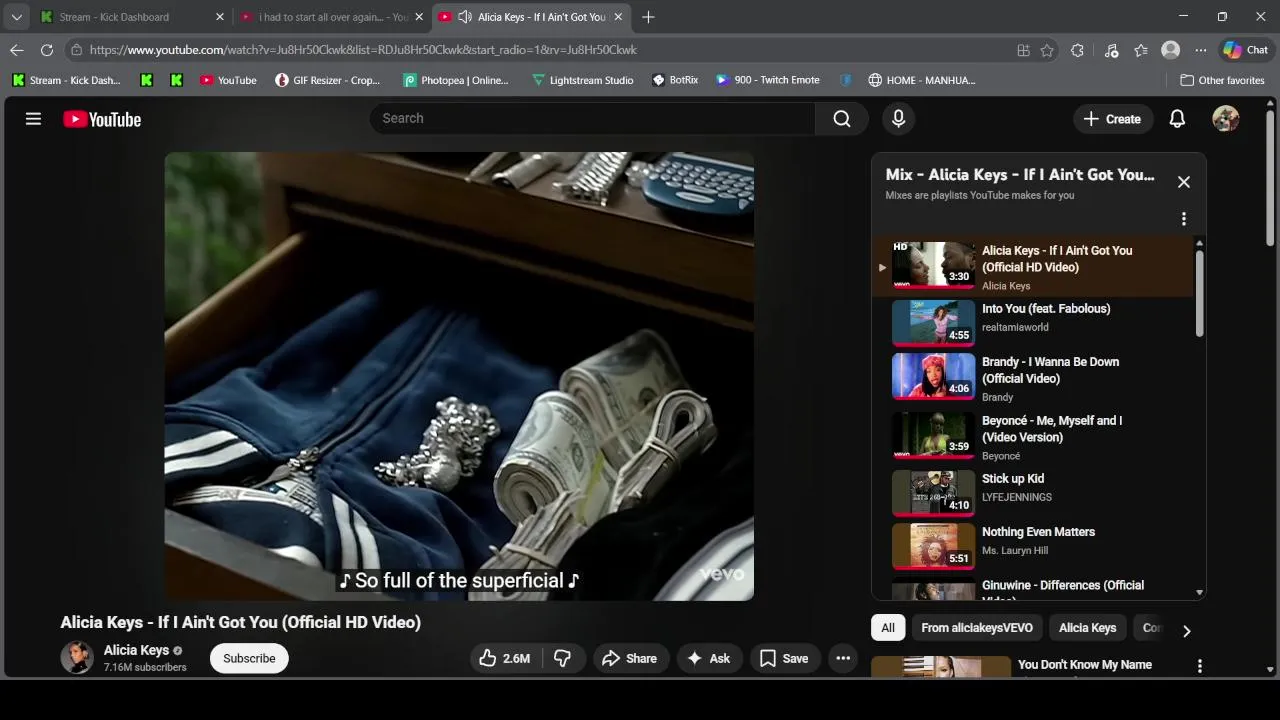Image resolution: width=1280 pixels, height=720 pixels.
Task: Open more actions under the video
Action: coord(843,658)
